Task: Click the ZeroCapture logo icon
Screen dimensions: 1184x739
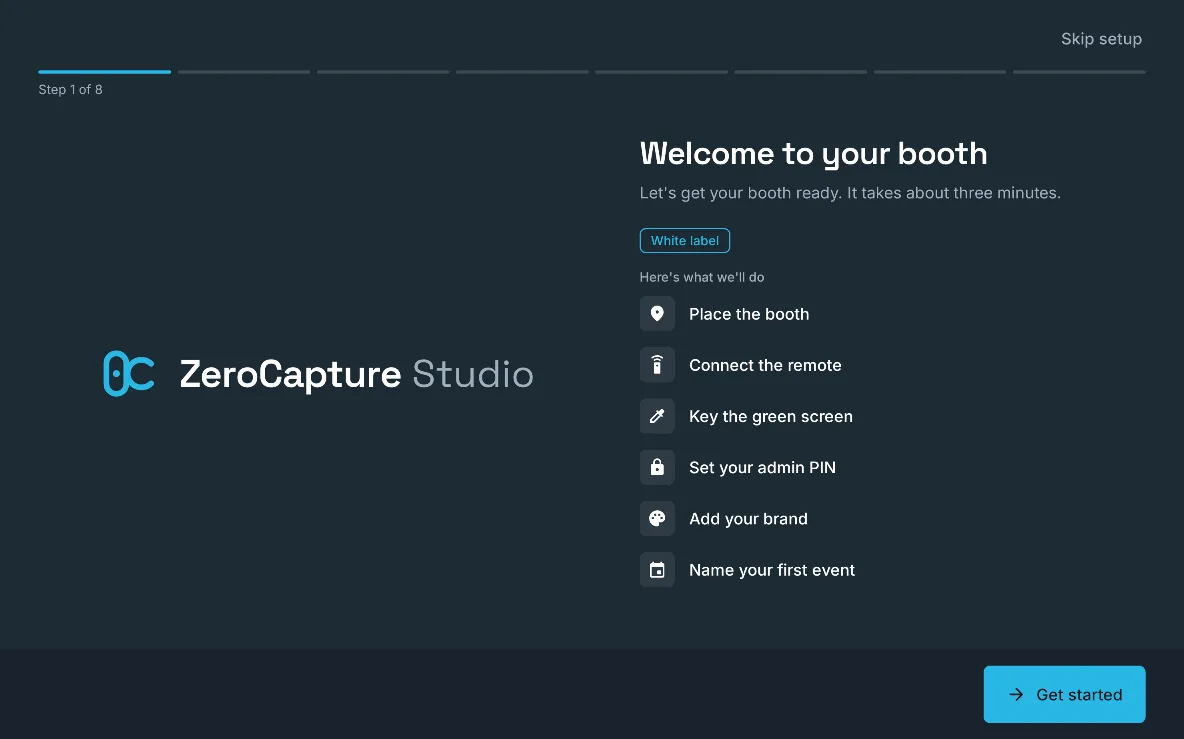Action: point(128,373)
